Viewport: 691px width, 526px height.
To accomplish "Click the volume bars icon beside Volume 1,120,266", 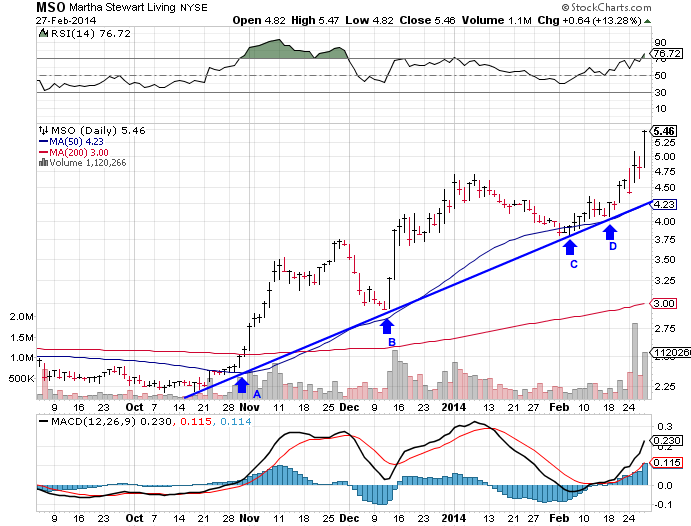I will pos(43,163).
